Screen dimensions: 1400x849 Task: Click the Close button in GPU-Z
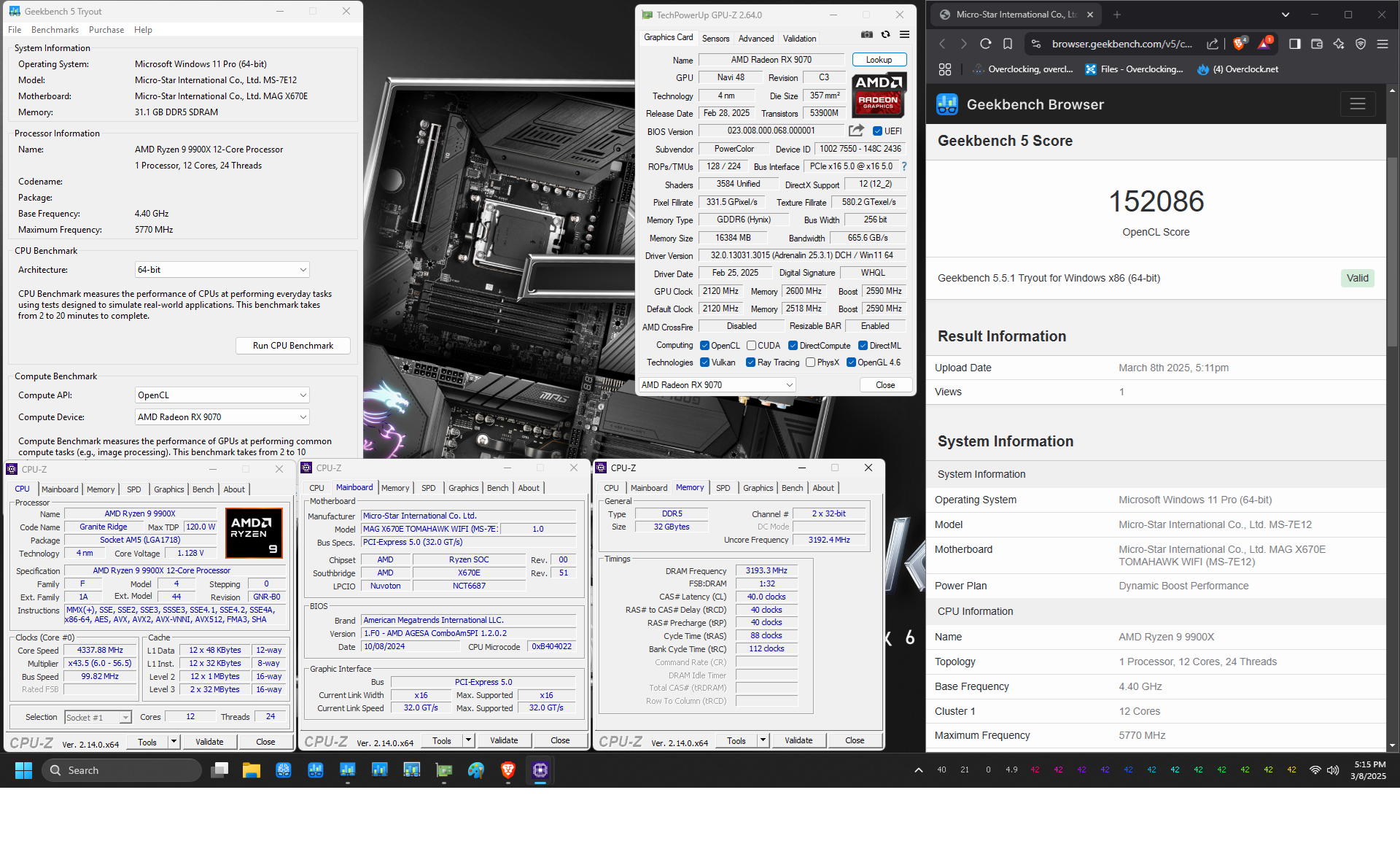(x=885, y=385)
